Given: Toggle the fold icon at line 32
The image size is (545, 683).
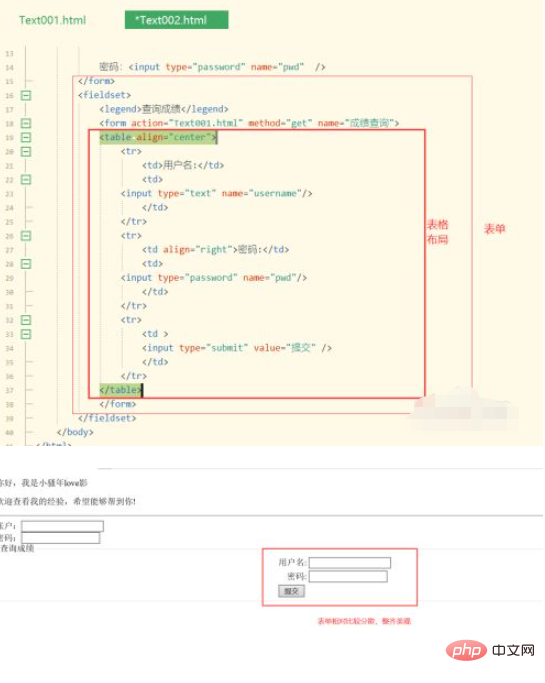Looking at the screenshot, I should click(x=26, y=320).
